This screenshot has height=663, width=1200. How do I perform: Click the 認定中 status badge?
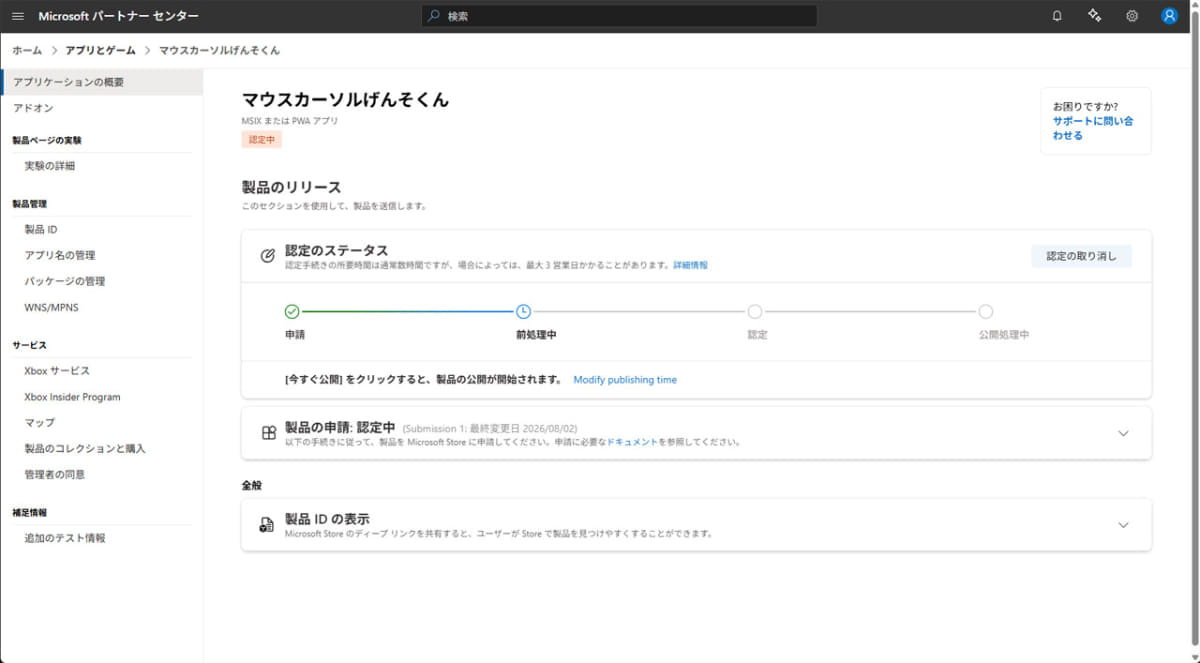point(262,140)
